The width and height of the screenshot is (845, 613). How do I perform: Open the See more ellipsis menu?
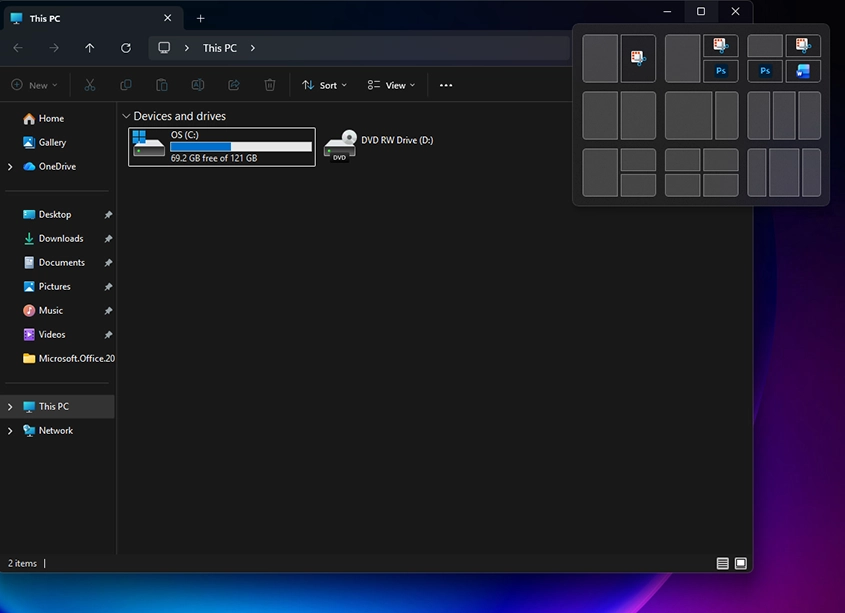446,85
